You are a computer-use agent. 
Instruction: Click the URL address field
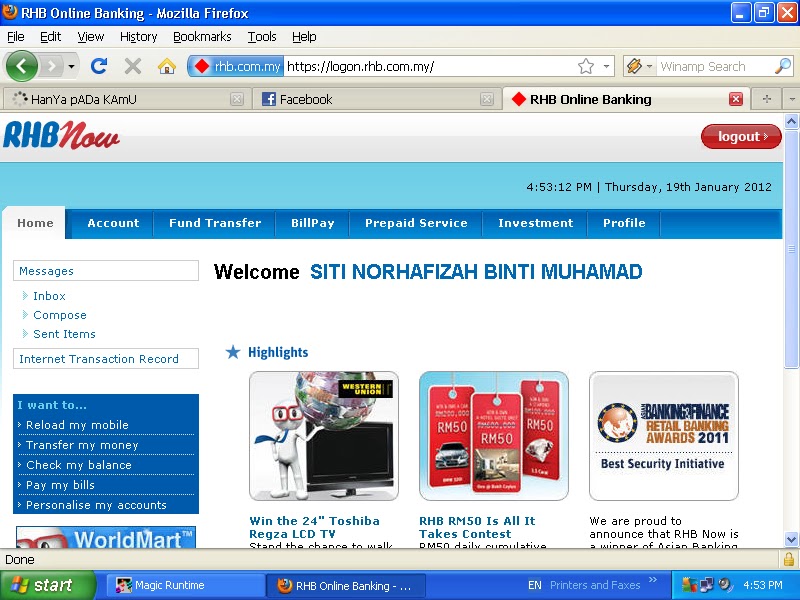429,66
